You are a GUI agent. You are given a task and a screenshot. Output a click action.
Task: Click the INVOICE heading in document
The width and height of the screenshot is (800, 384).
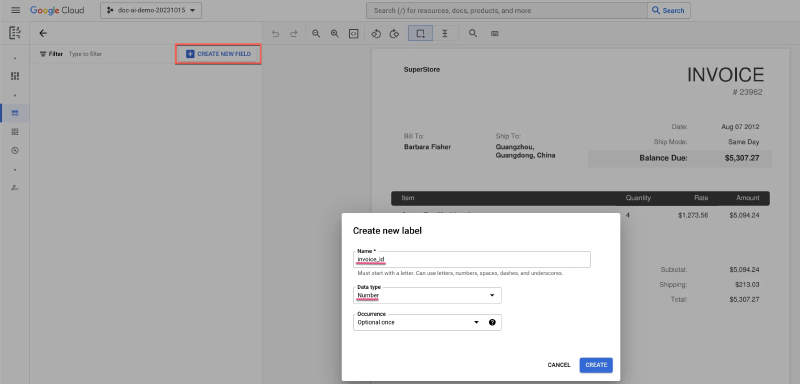[725, 75]
